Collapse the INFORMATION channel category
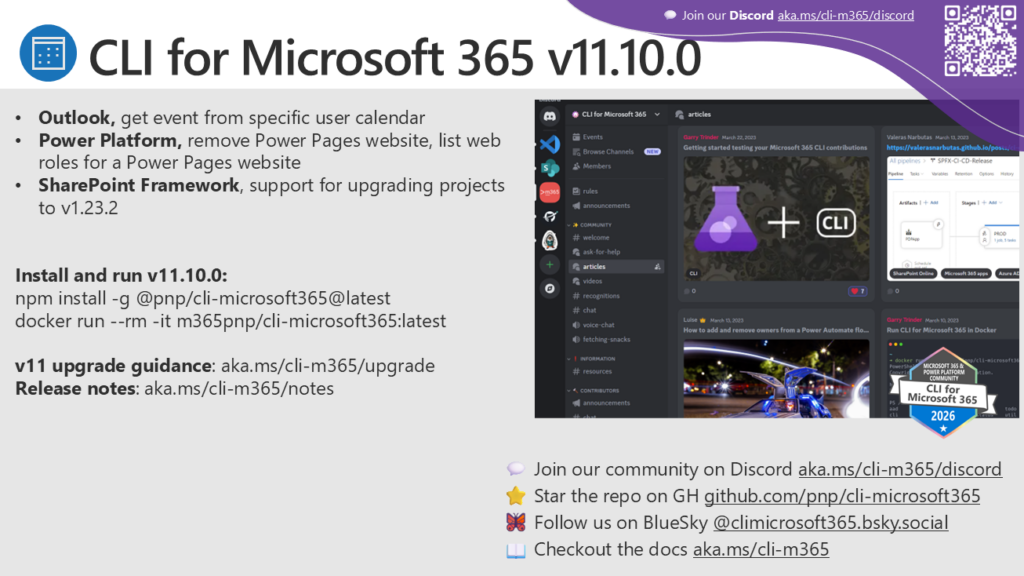Viewport: 1024px width, 576px height. (x=593, y=359)
